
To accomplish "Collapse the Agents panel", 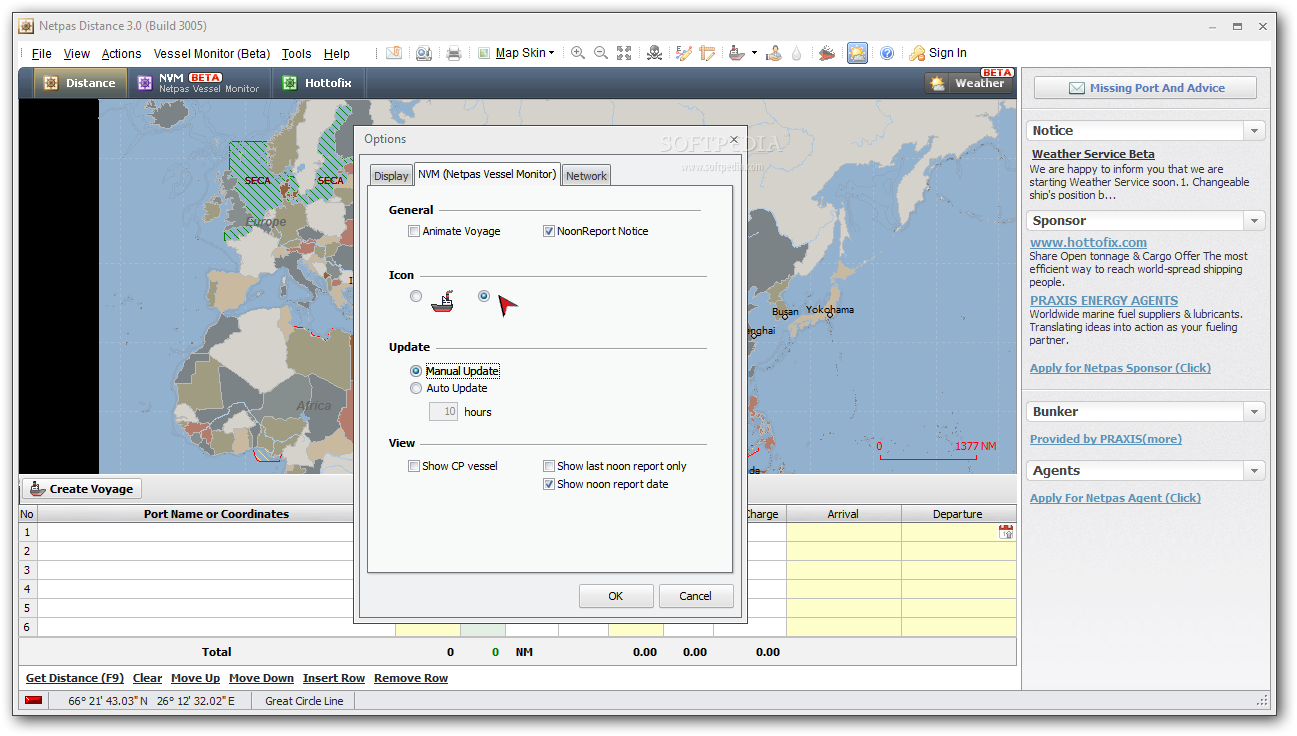I will (1254, 471).
